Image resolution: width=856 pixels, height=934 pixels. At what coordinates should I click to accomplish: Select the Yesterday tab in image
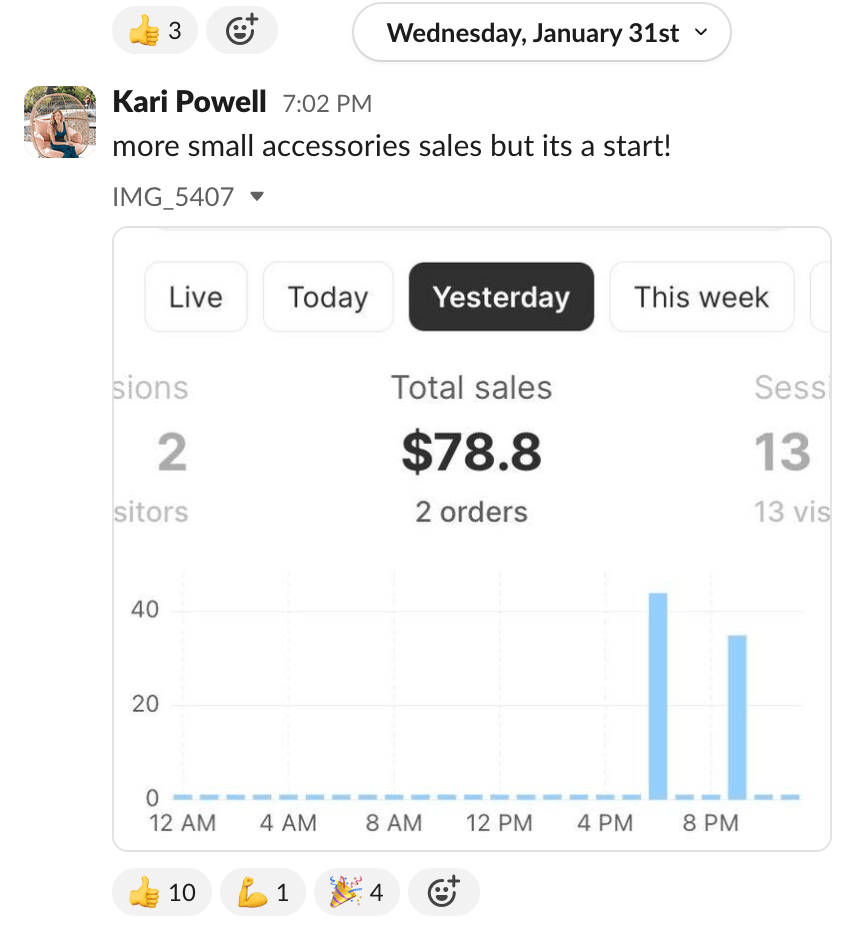coord(501,297)
